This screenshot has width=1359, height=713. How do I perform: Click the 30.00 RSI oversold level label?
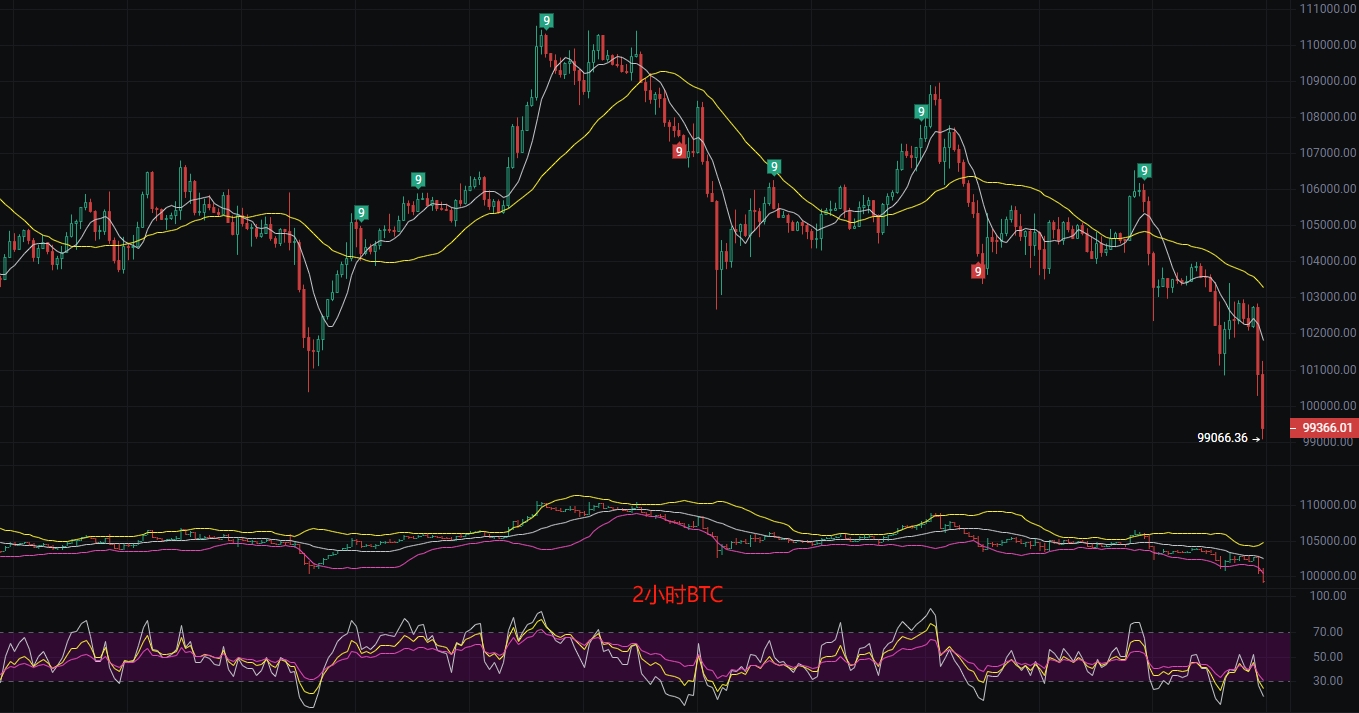pyautogui.click(x=1328, y=681)
